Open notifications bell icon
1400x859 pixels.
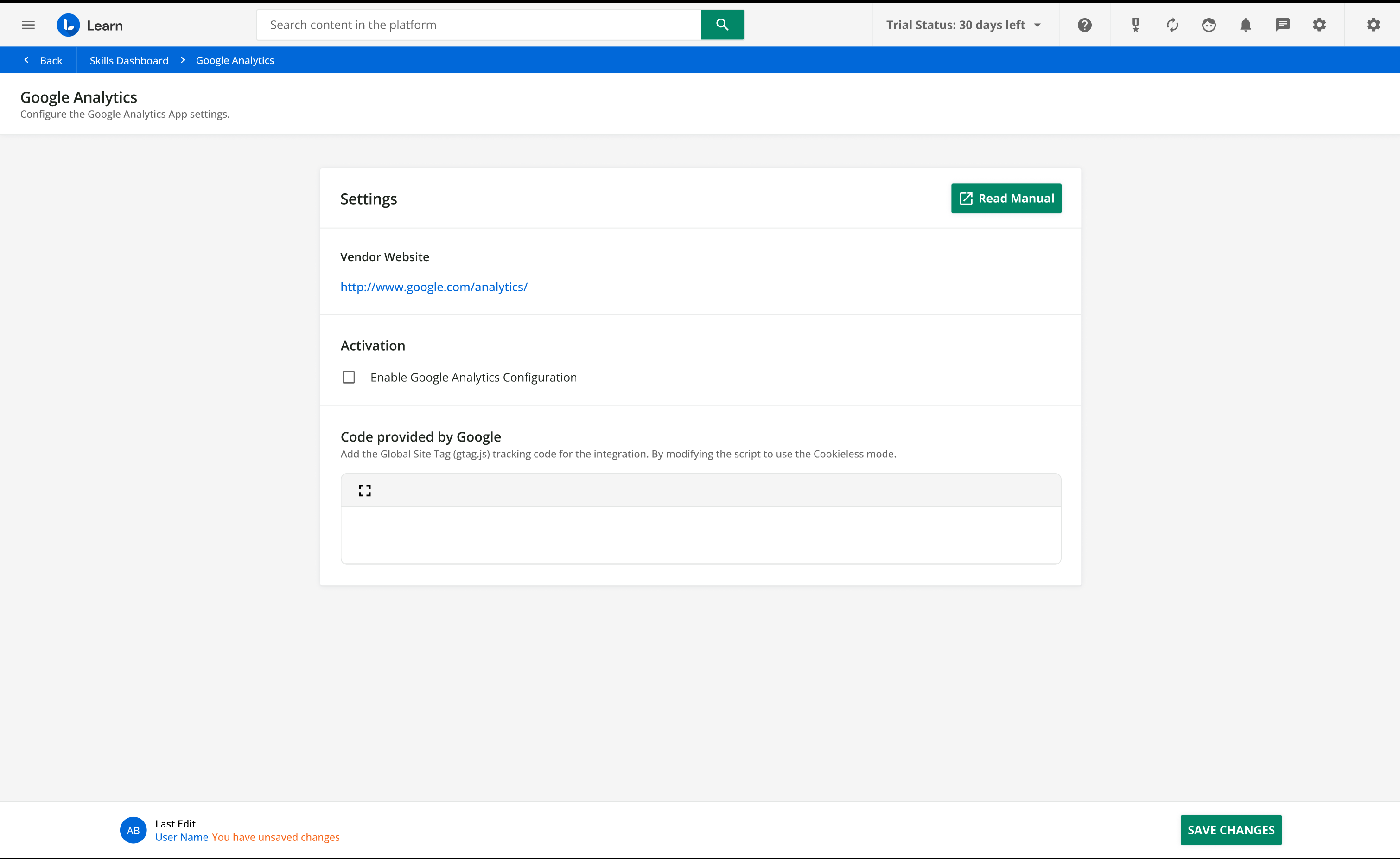[x=1246, y=25]
